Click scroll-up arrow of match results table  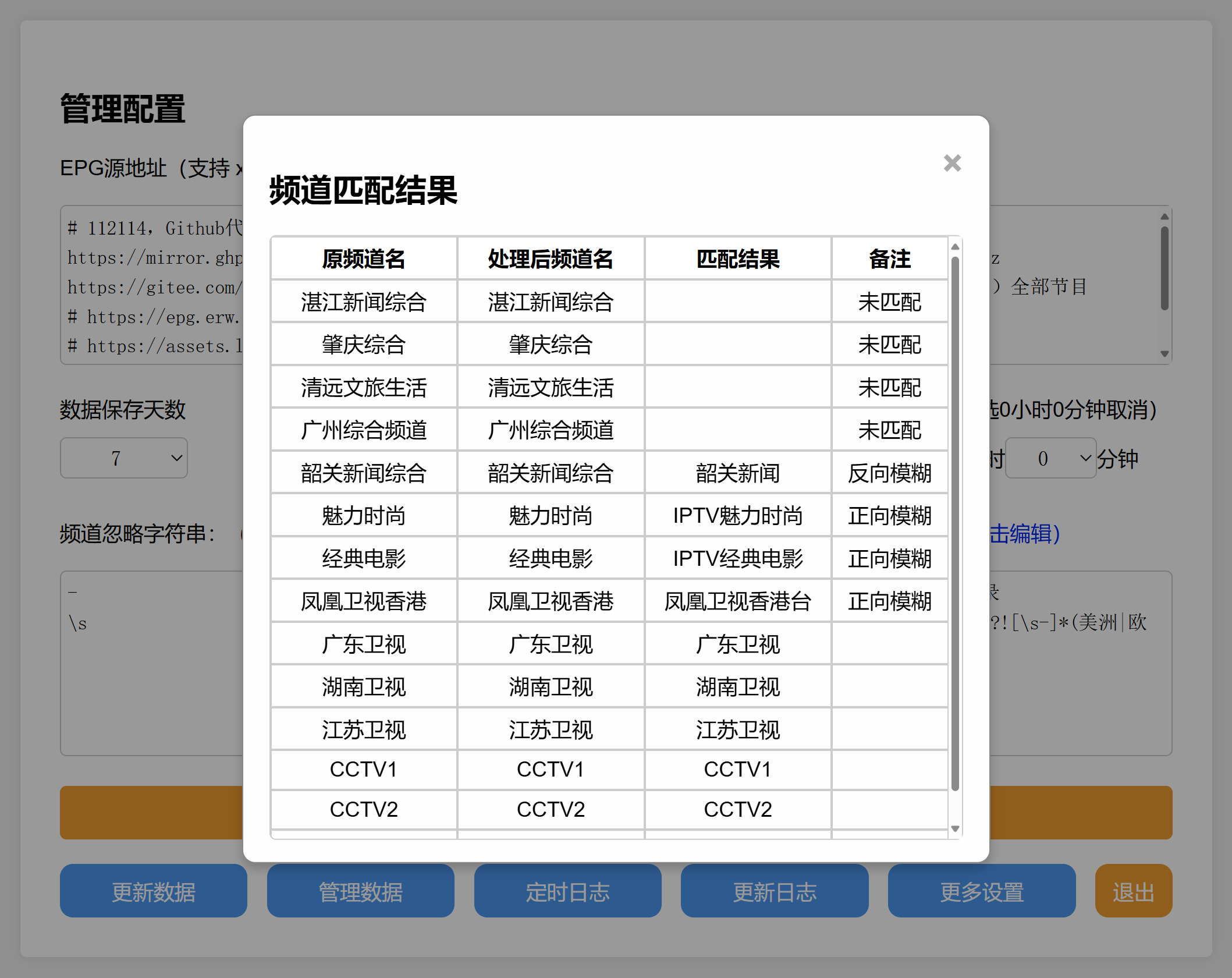955,247
